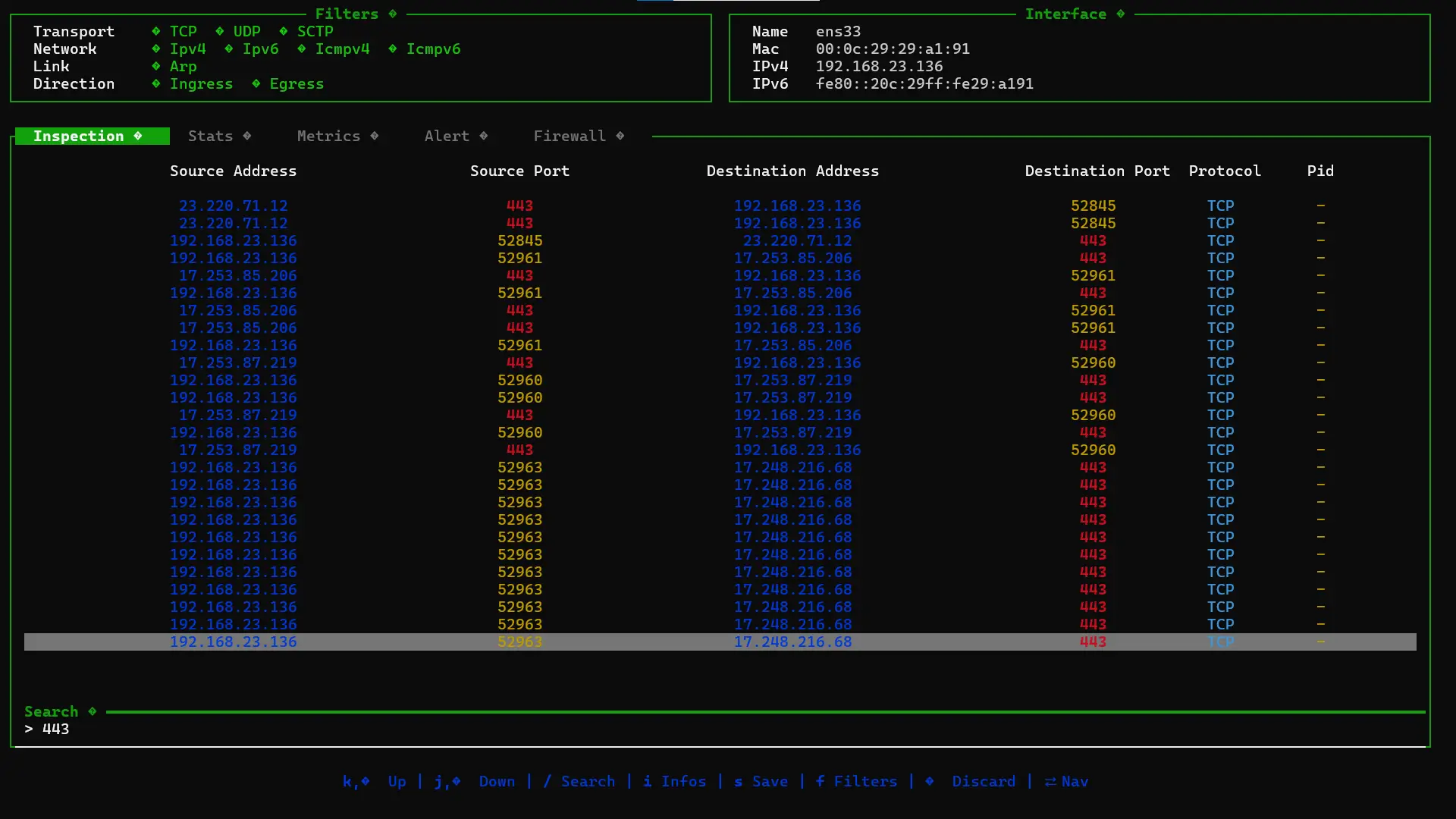Toggle the Arp link filter

tap(183, 66)
